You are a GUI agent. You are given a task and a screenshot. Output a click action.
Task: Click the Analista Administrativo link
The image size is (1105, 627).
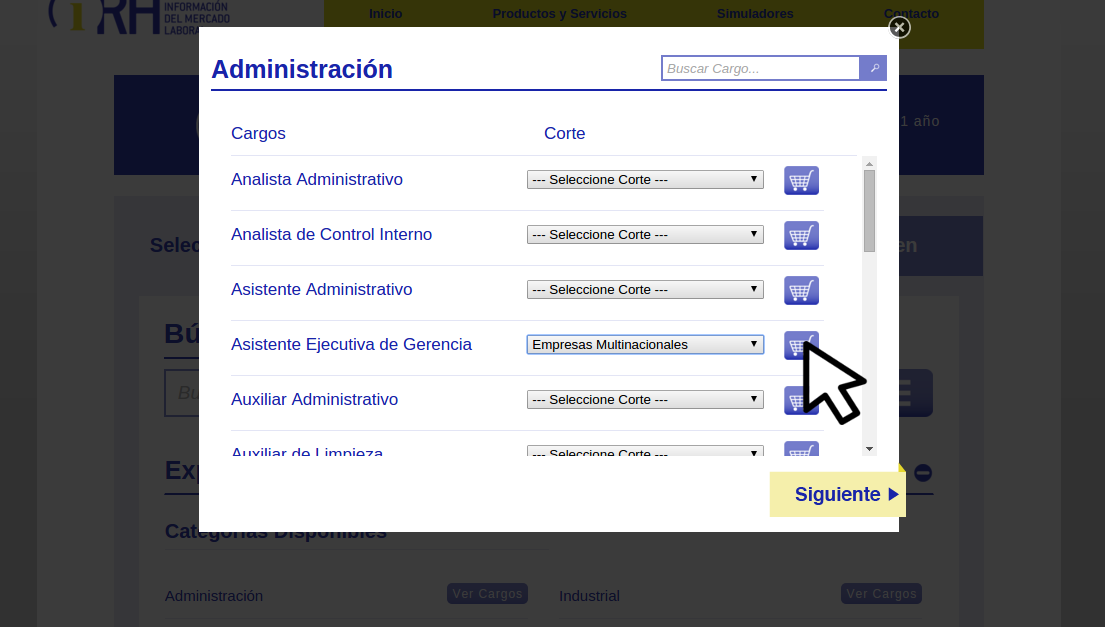pos(317,180)
